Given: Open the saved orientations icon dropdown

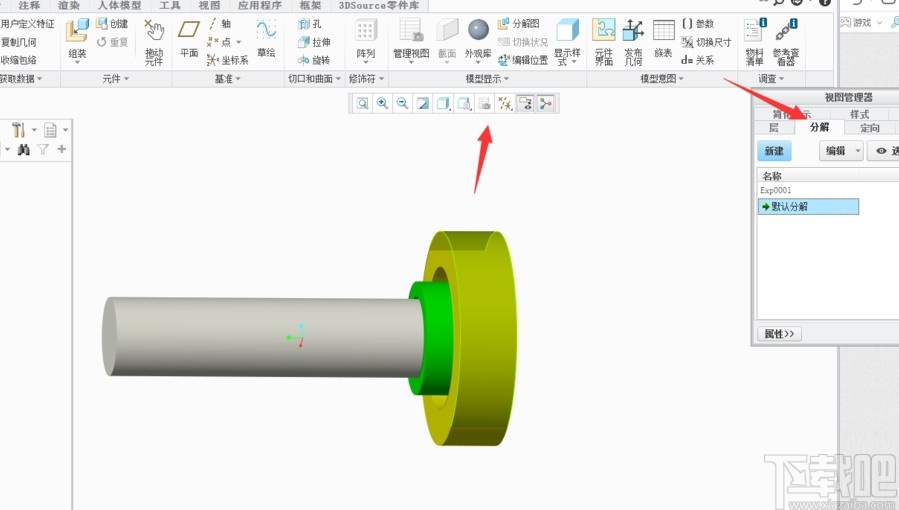Looking at the screenshot, I should pyautogui.click(x=464, y=103).
